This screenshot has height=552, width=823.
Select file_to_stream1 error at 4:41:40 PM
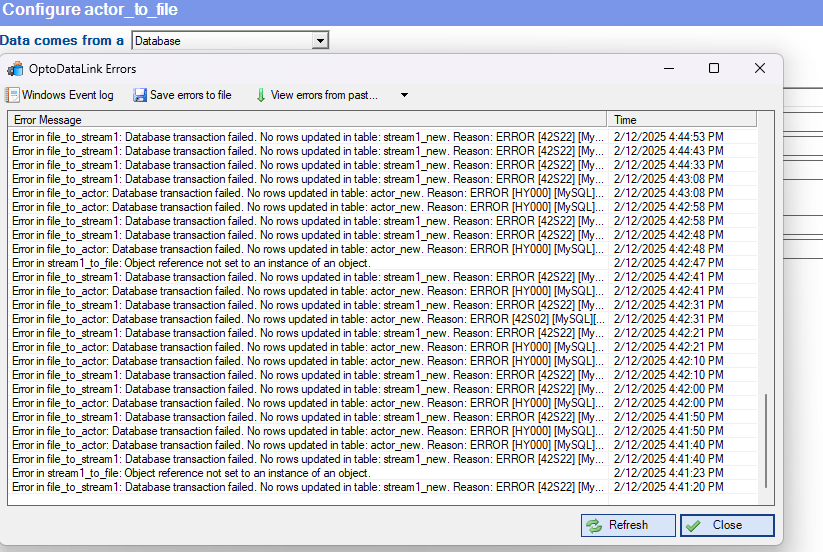(x=383, y=459)
